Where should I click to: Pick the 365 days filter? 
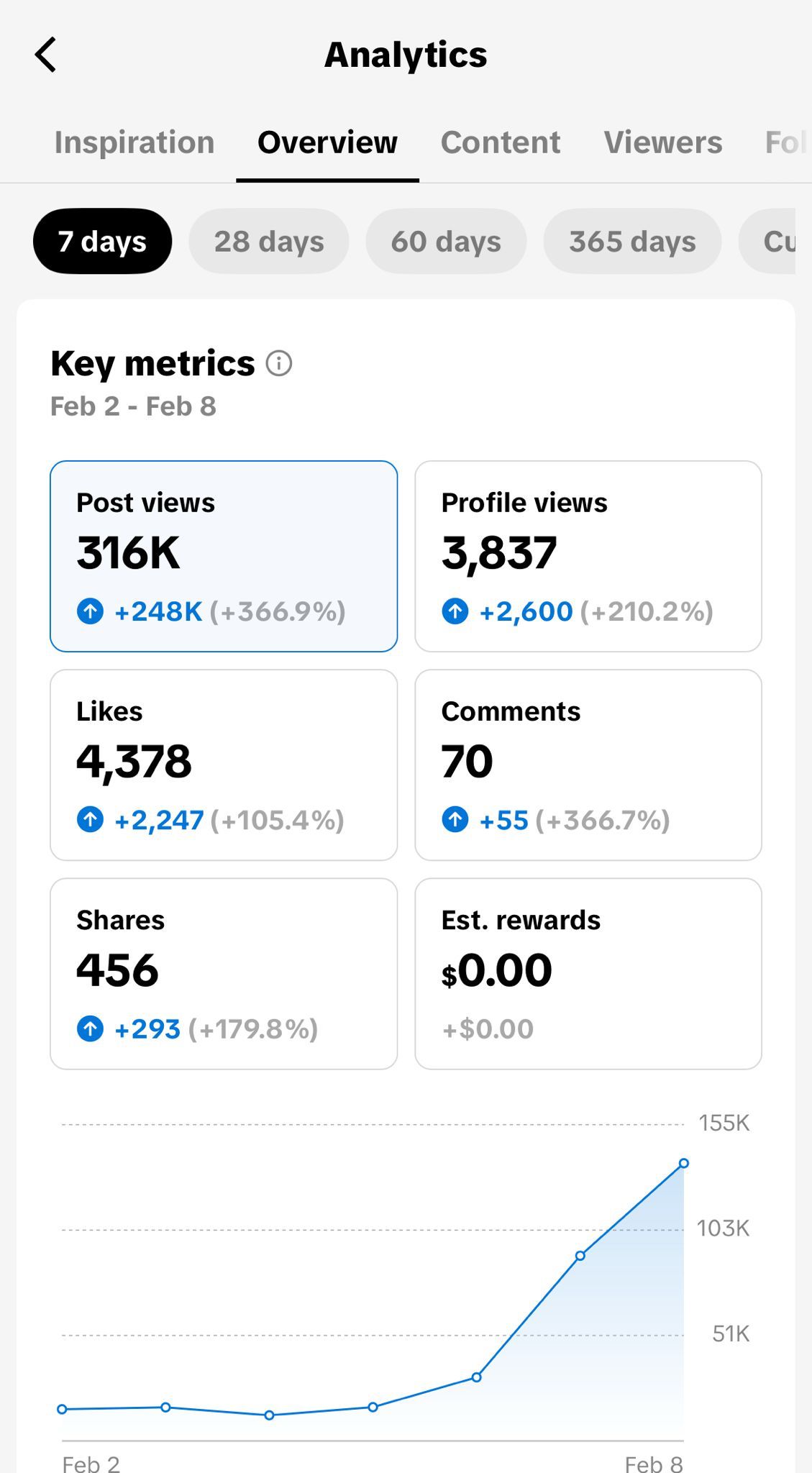(632, 242)
